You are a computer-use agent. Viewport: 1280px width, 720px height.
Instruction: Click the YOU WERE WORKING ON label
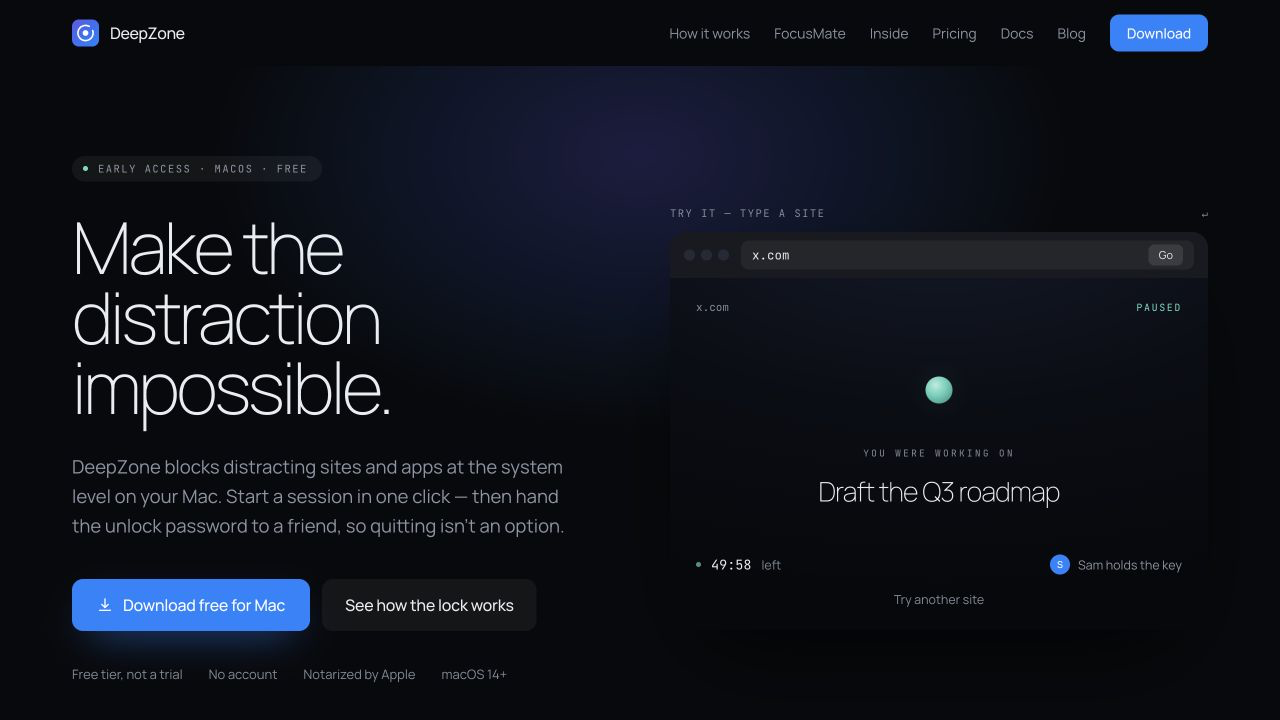pos(939,453)
